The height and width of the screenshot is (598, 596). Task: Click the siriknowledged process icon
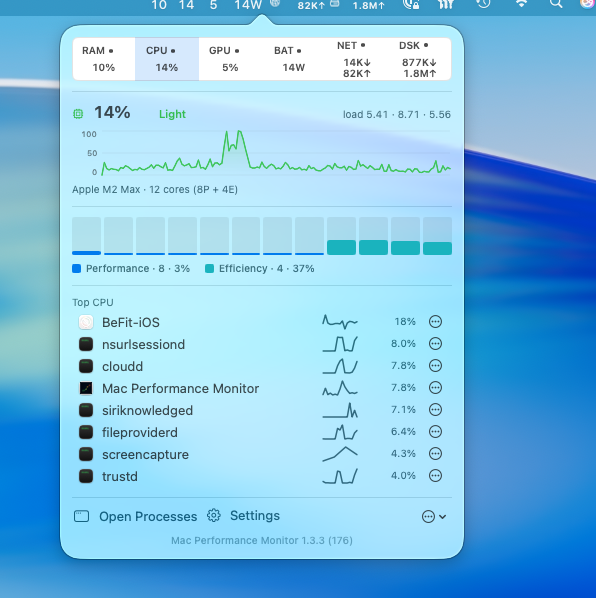pyautogui.click(x=86, y=410)
